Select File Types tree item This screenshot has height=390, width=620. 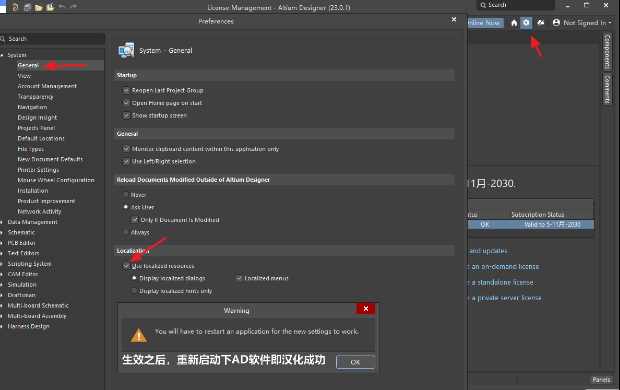point(30,149)
